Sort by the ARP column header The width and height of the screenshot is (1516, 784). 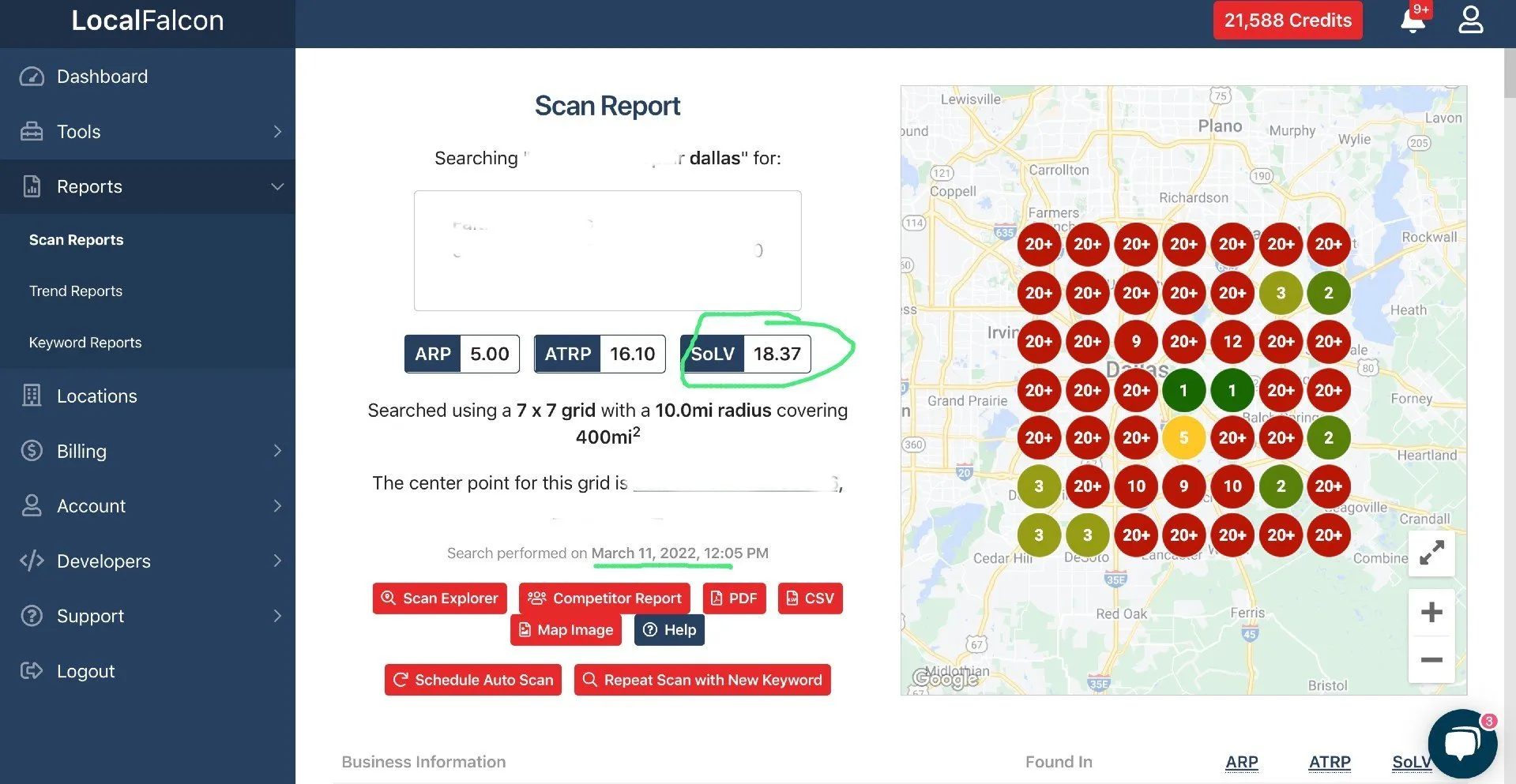tap(1242, 762)
